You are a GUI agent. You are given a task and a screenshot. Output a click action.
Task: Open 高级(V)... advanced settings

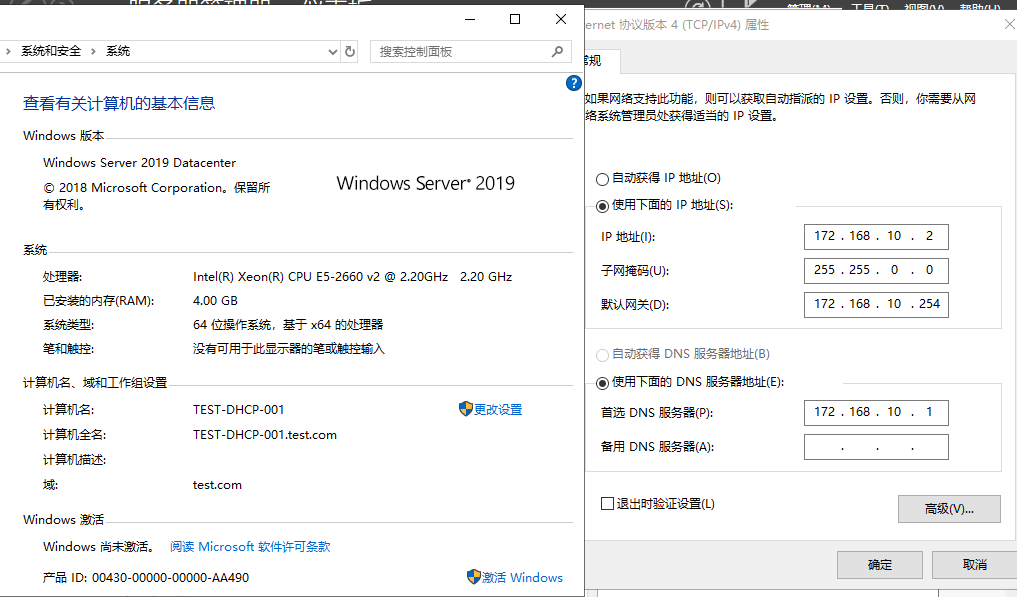tap(950, 509)
